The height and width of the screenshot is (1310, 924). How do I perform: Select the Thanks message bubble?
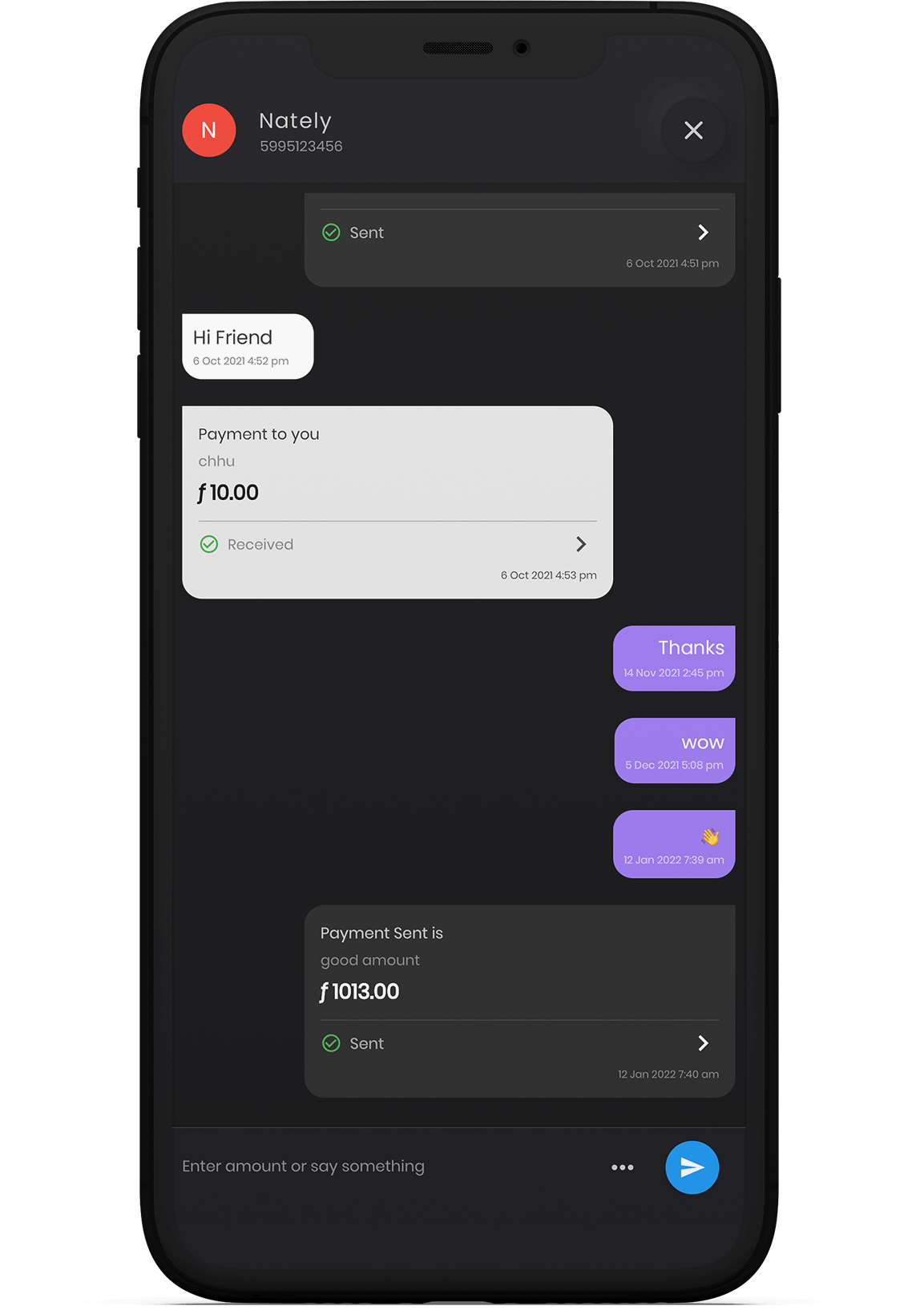pos(674,658)
